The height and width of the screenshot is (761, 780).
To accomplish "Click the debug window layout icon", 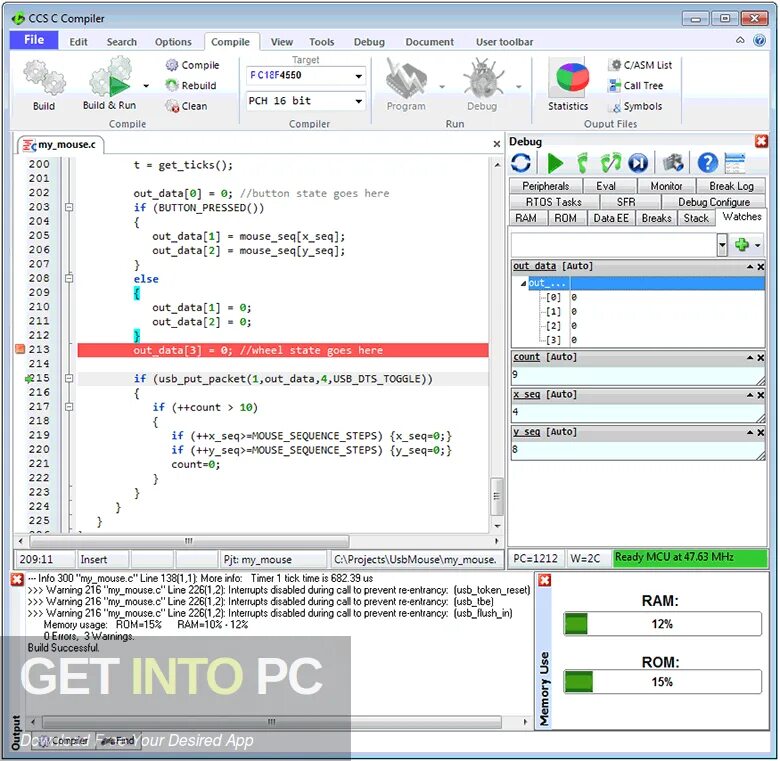I will pyautogui.click(x=735, y=163).
